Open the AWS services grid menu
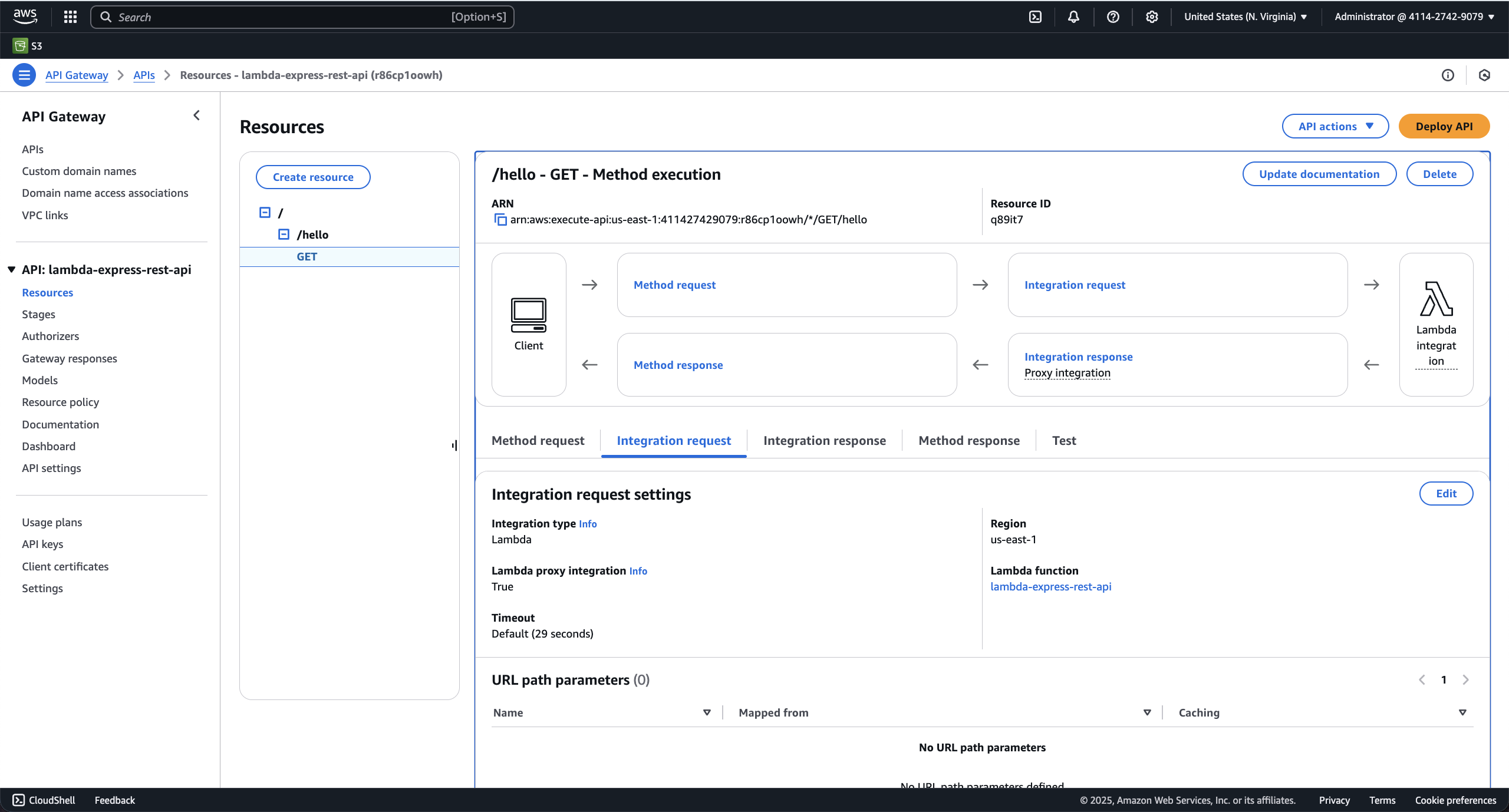The height and width of the screenshot is (812, 1509). pyautogui.click(x=70, y=16)
